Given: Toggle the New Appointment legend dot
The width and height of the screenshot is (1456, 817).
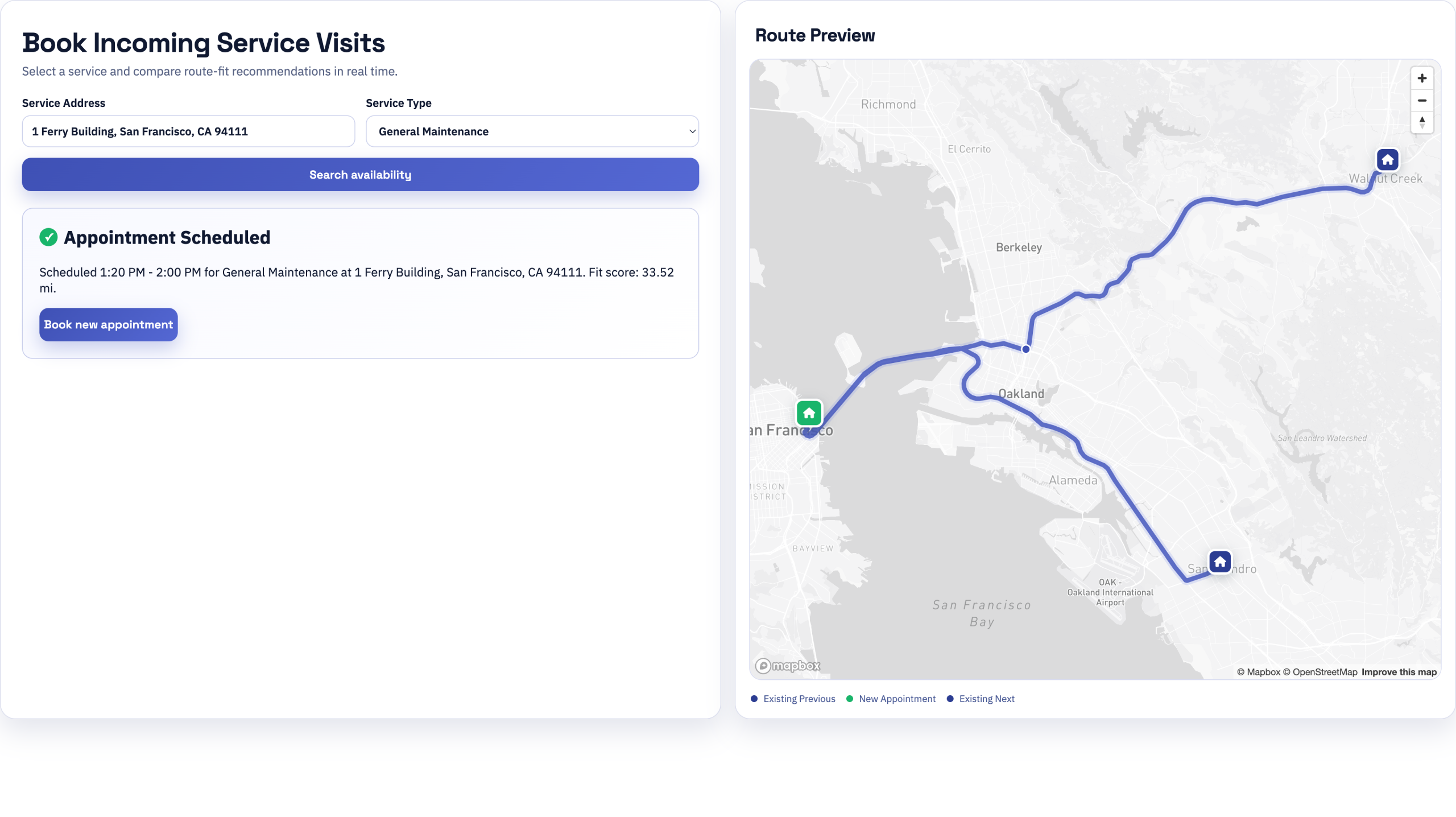Looking at the screenshot, I should [x=849, y=699].
